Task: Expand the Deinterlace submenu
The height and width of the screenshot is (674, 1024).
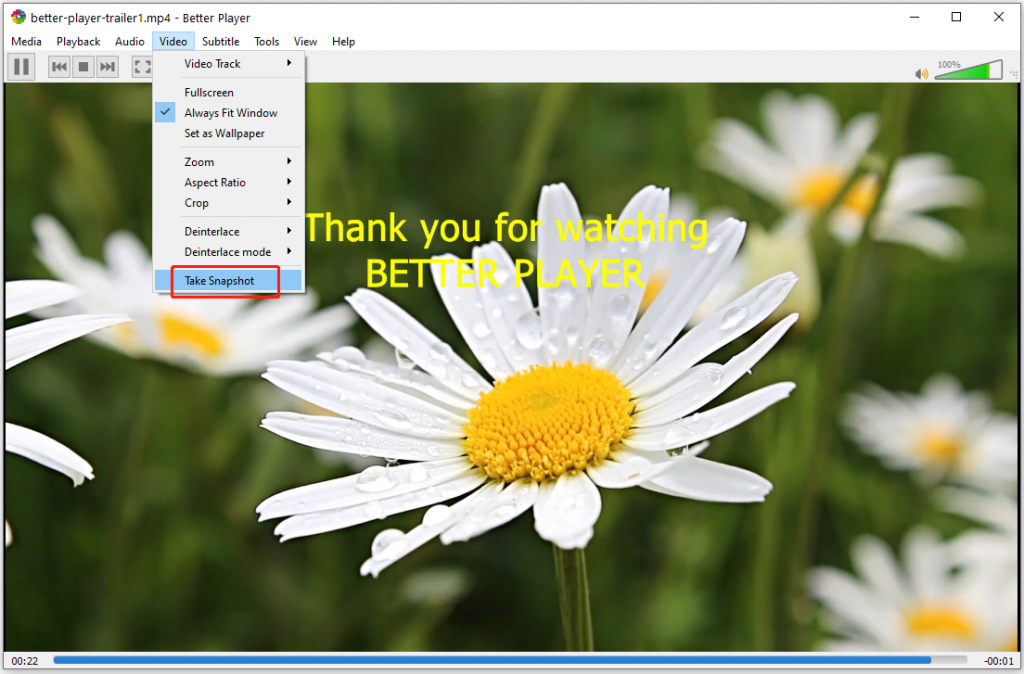Action: pyautogui.click(x=229, y=231)
